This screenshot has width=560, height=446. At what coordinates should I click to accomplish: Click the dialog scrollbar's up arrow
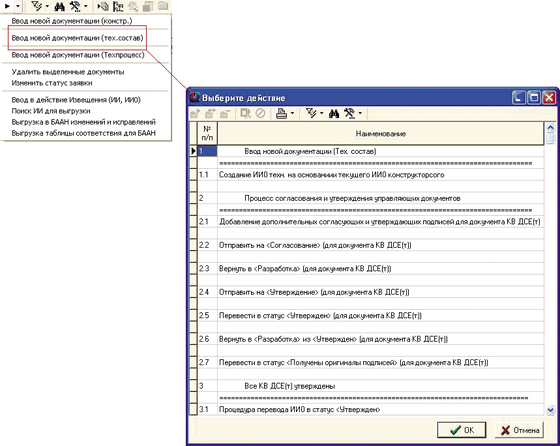tap(550, 127)
